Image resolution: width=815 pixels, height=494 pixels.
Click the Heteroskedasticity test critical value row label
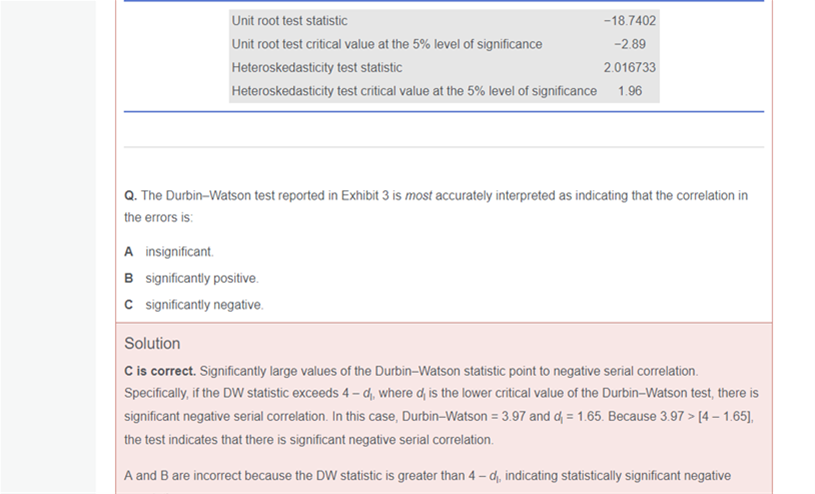point(414,91)
